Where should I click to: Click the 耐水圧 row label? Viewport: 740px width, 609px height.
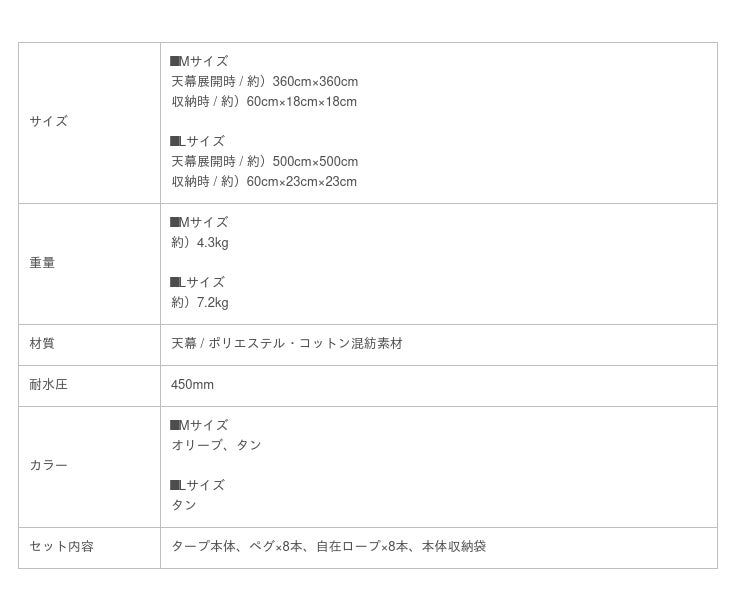49,385
